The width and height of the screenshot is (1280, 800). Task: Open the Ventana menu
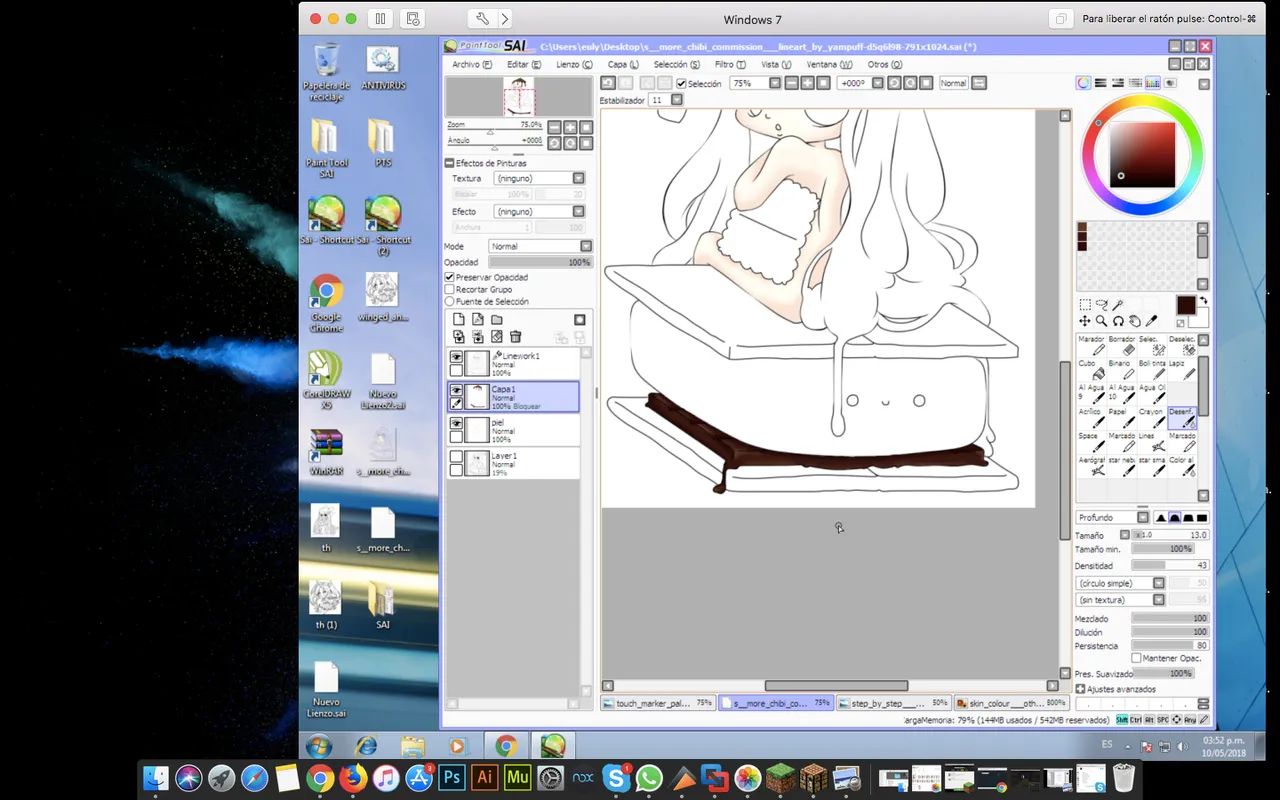(828, 64)
